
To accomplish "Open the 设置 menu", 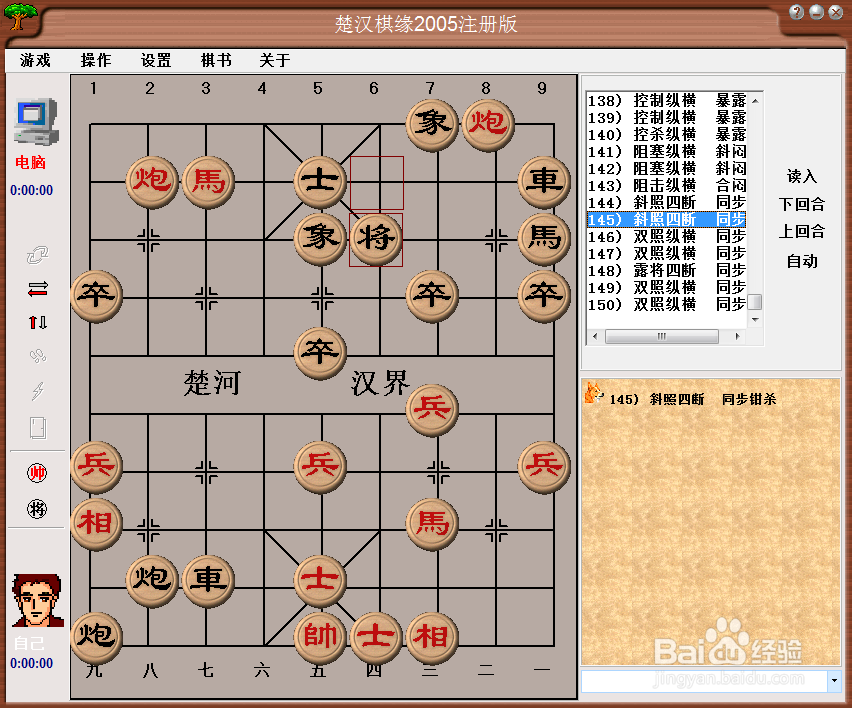I will [156, 60].
